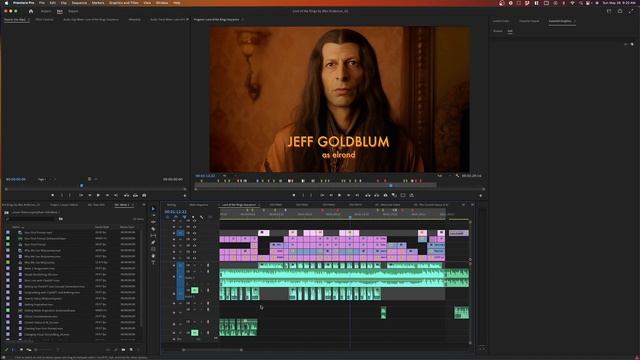Toggle eye visibility for the bottom video track
Viewport: 640px width, 360px height.
coord(194,258)
